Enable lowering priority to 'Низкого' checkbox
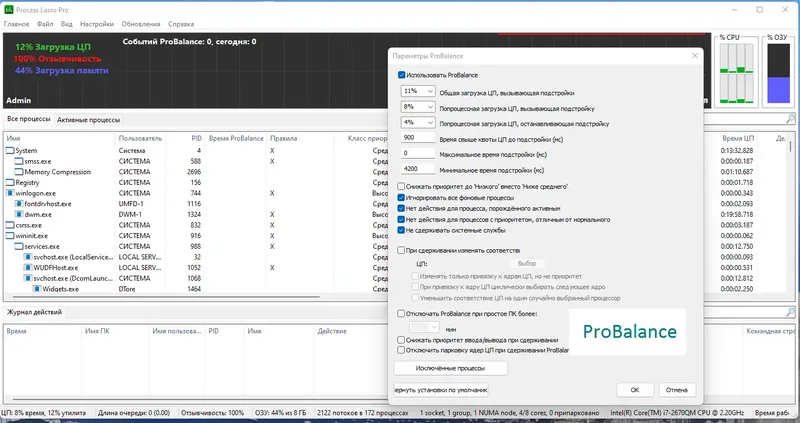Image resolution: width=800 pixels, height=423 pixels. pyautogui.click(x=402, y=187)
